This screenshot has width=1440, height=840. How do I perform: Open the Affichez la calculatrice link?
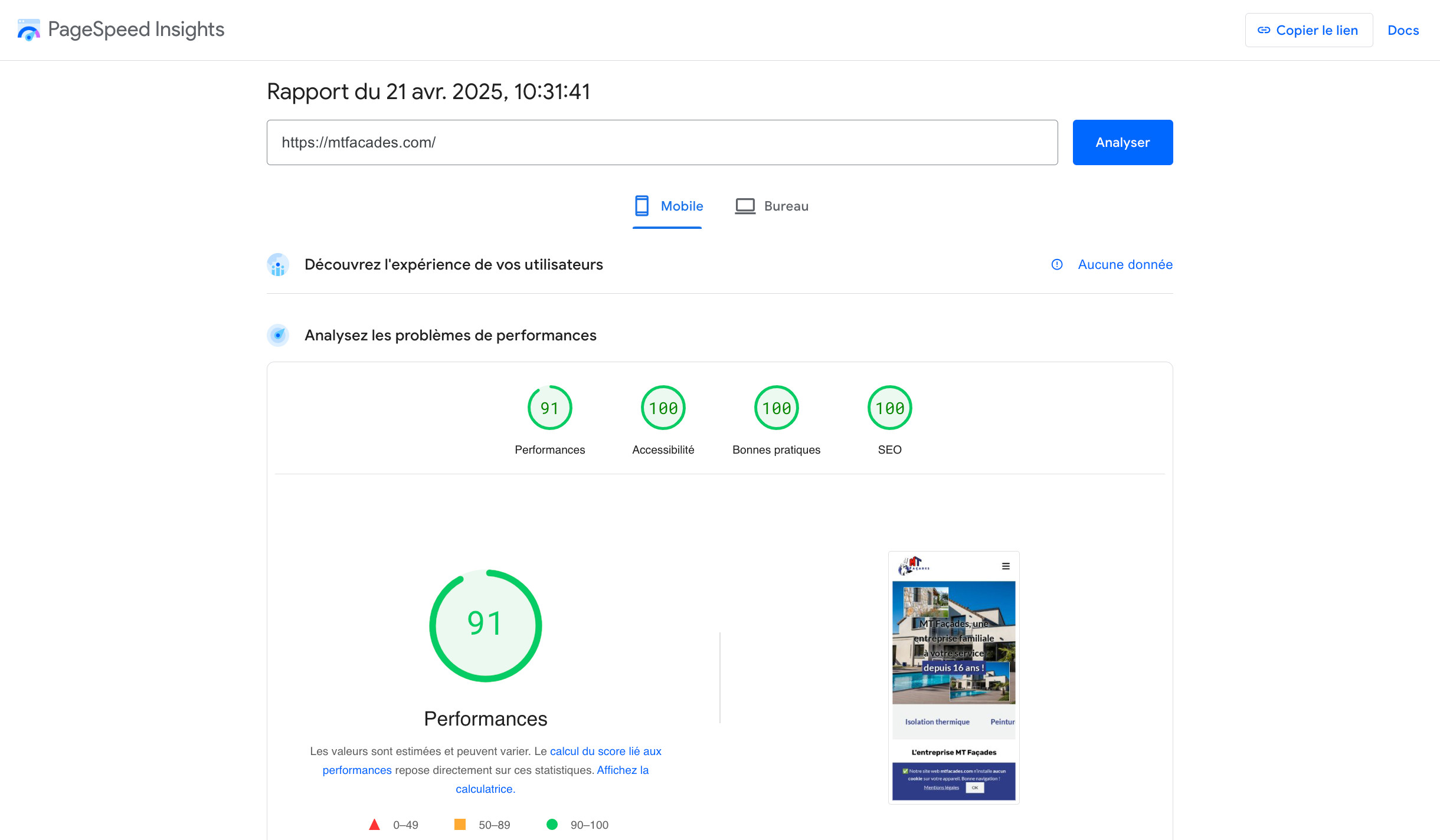[x=622, y=770]
